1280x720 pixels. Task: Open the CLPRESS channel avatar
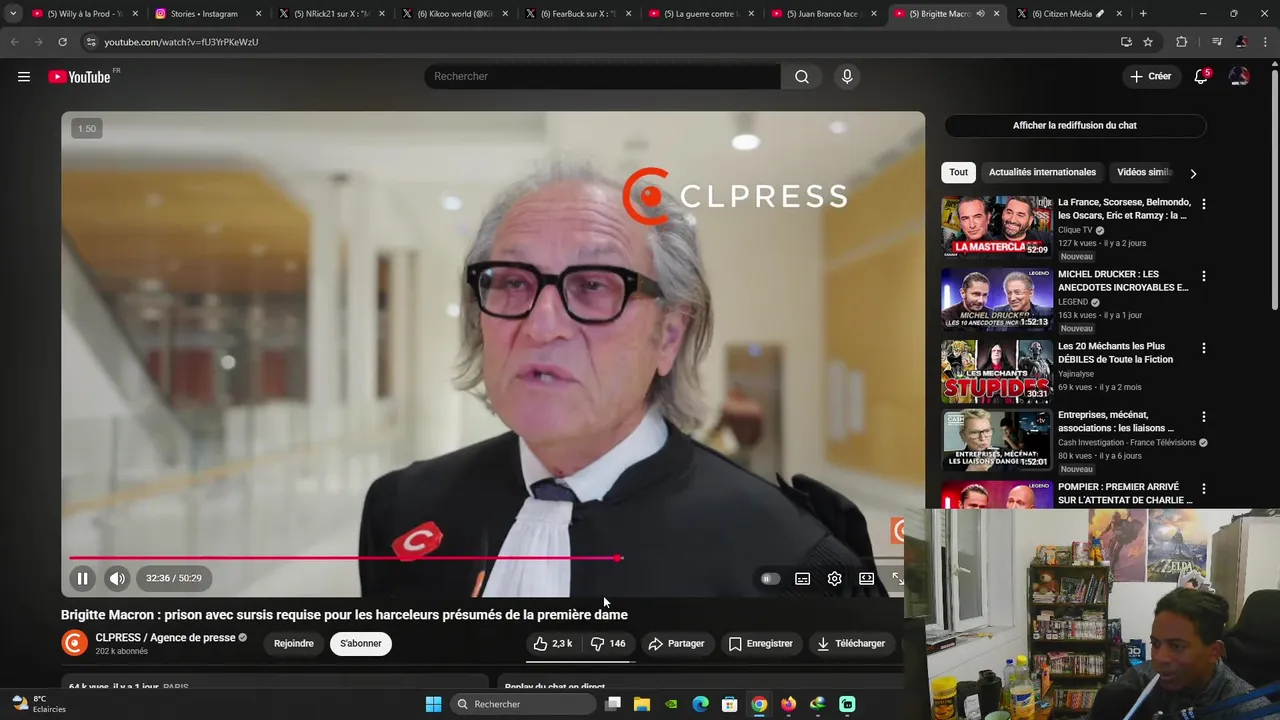75,643
